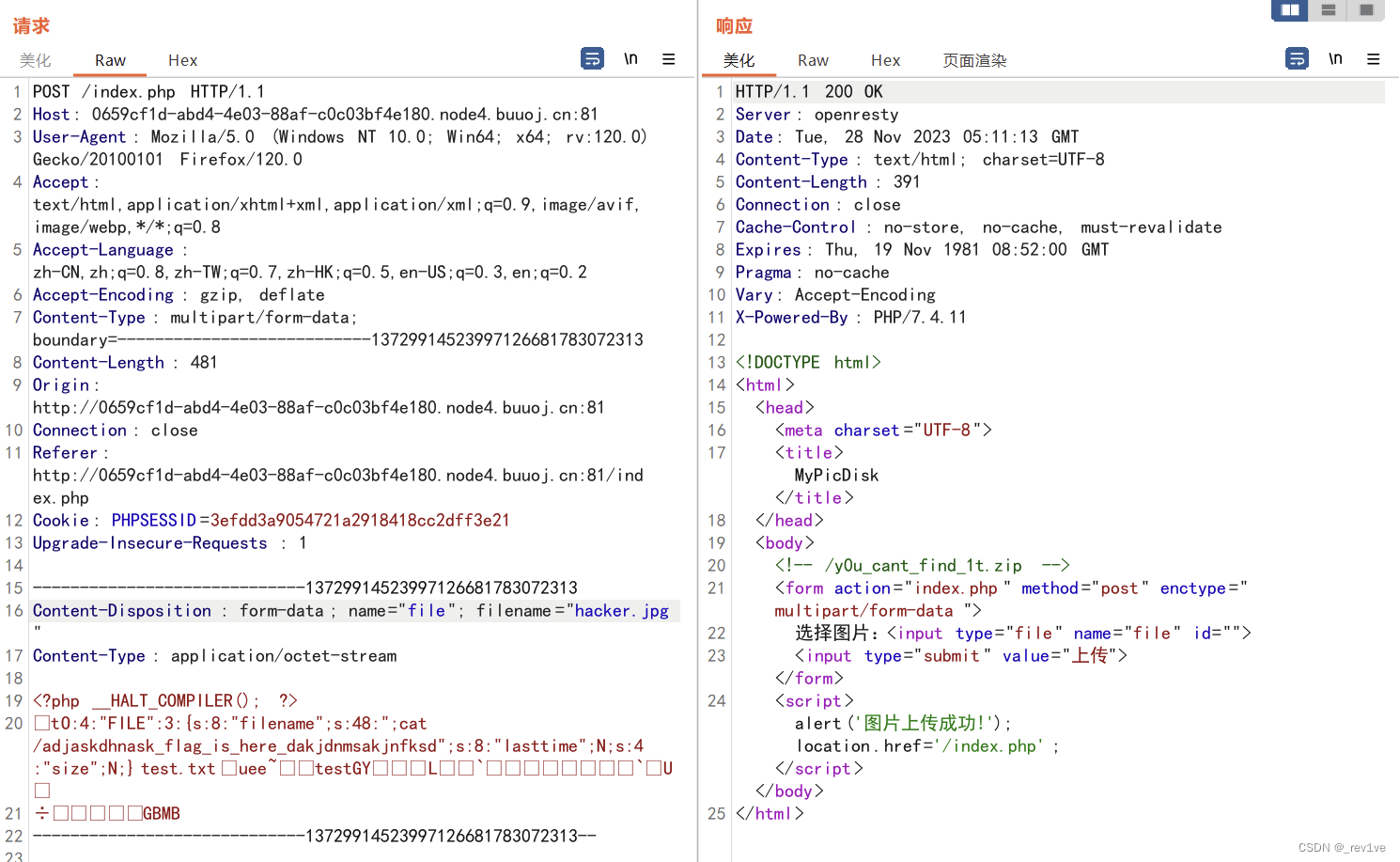Click the PHPSESSID cookie name

pyautogui.click(x=154, y=520)
